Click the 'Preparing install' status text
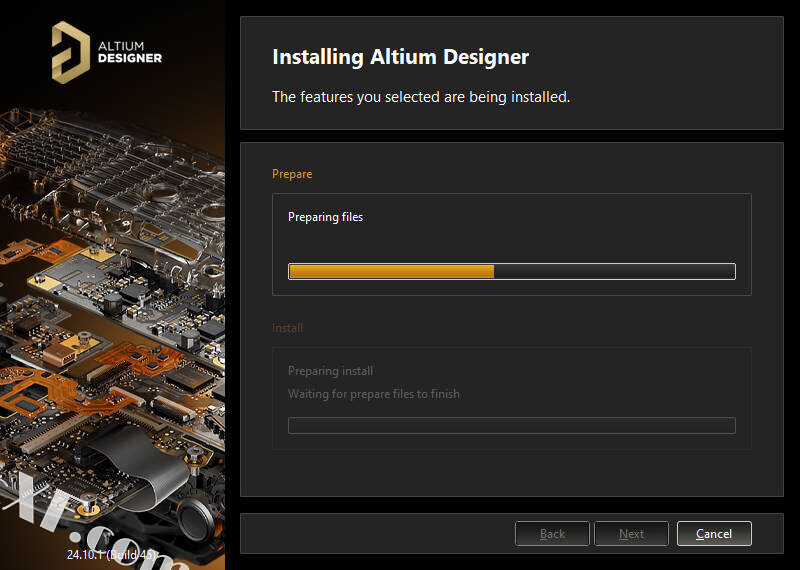800x570 pixels. pos(330,371)
